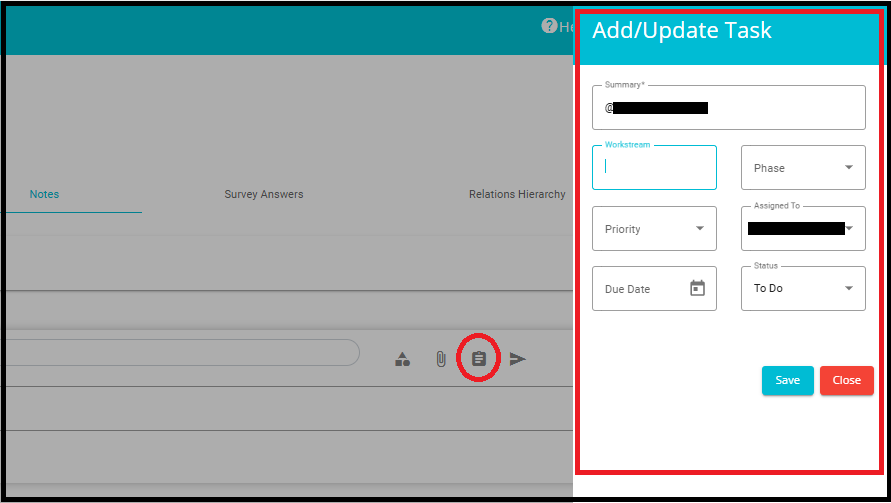Image resolution: width=891 pixels, height=503 pixels.
Task: Click the clipboard add task icon
Action: (479, 359)
